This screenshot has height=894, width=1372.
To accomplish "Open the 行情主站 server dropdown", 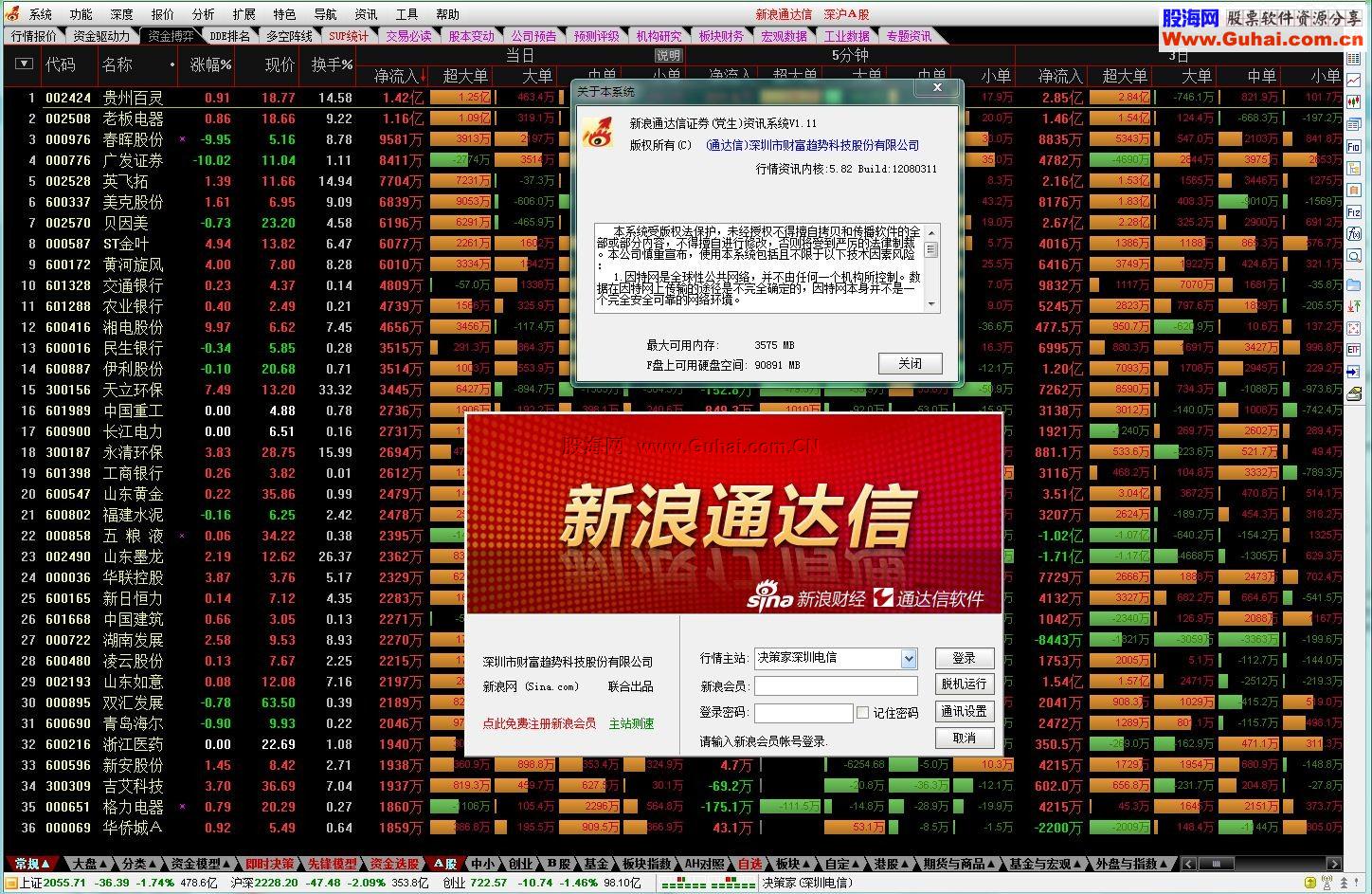I will (909, 658).
